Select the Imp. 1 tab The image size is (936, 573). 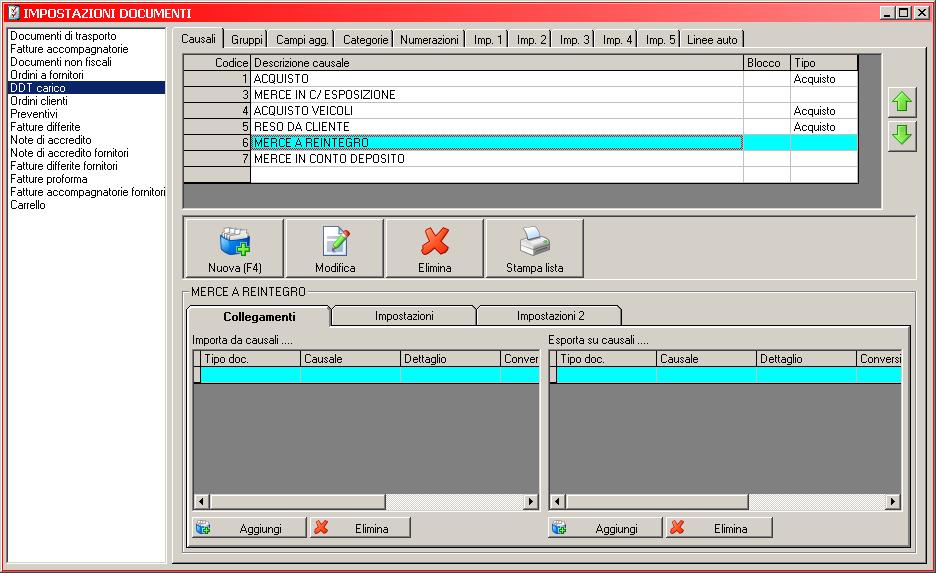pos(488,39)
